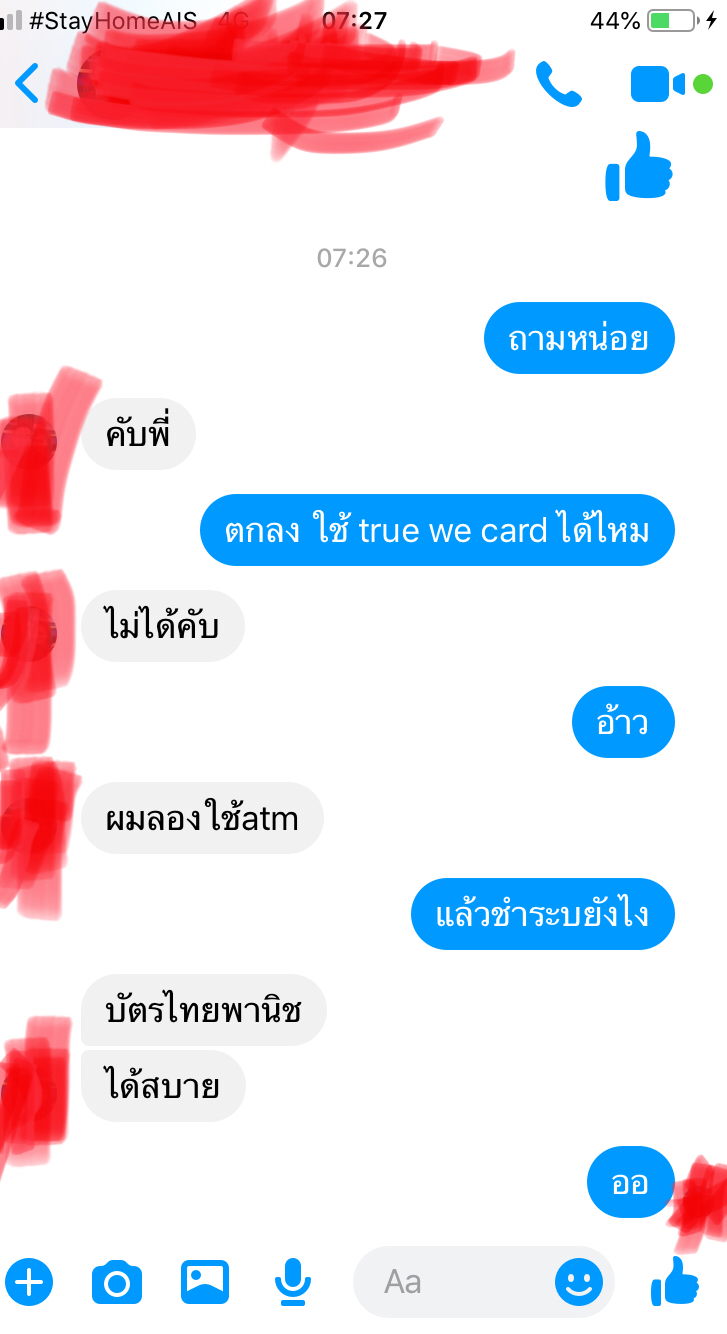This screenshot has height=1334, width=727.
Task: Select the message 'แล้วชำระบยังไง'
Action: tap(543, 914)
